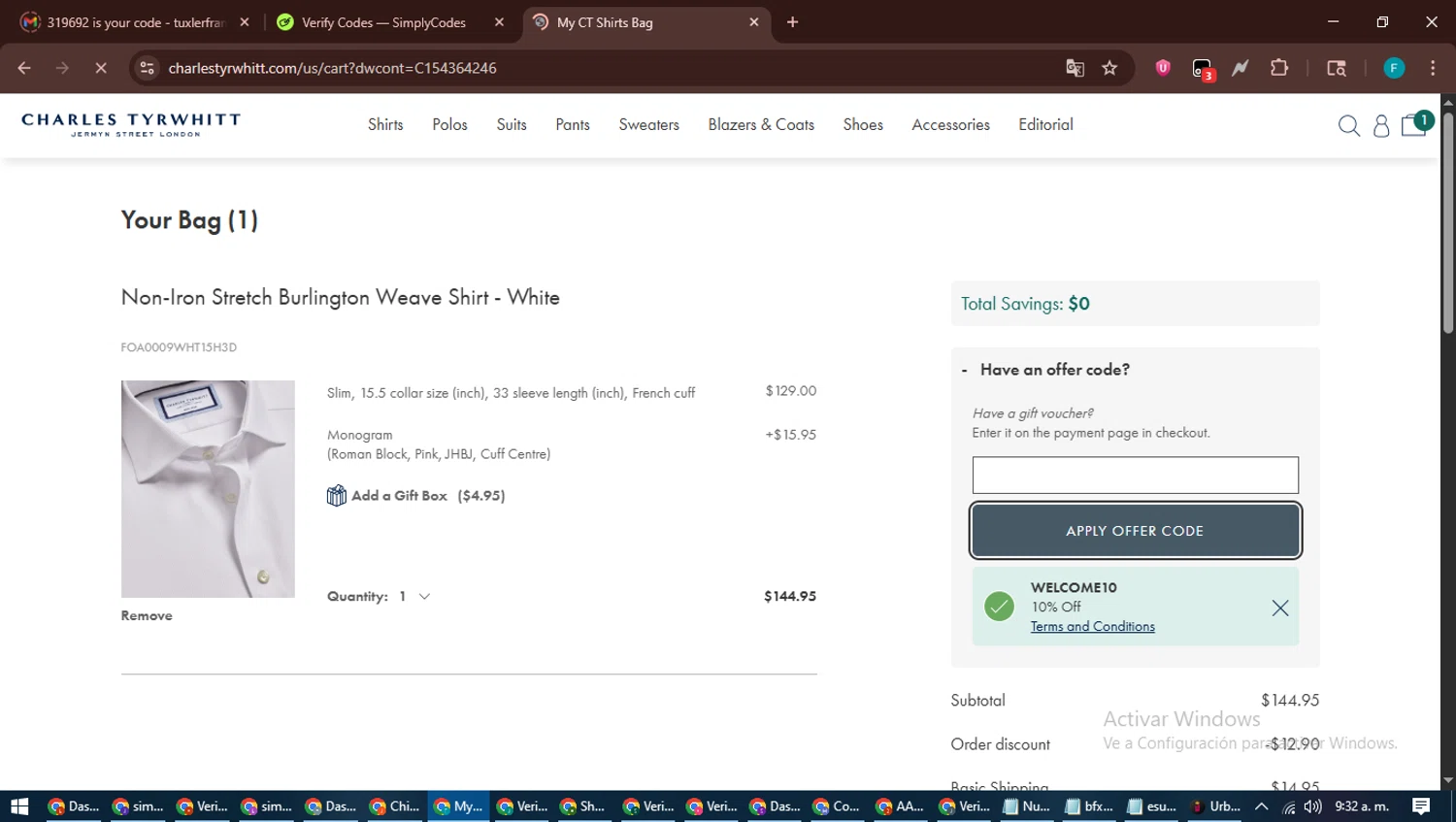Close the My CT Shirts Bag tab
The image size is (1456, 822).
click(754, 22)
